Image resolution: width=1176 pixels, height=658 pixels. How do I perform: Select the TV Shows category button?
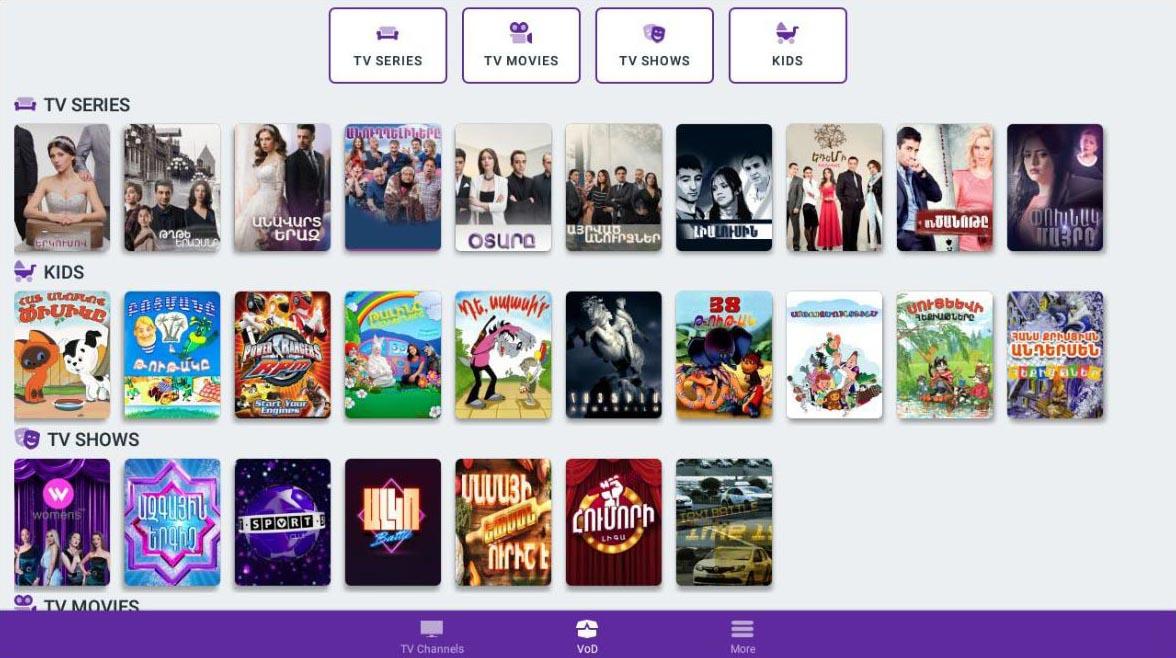tap(654, 45)
